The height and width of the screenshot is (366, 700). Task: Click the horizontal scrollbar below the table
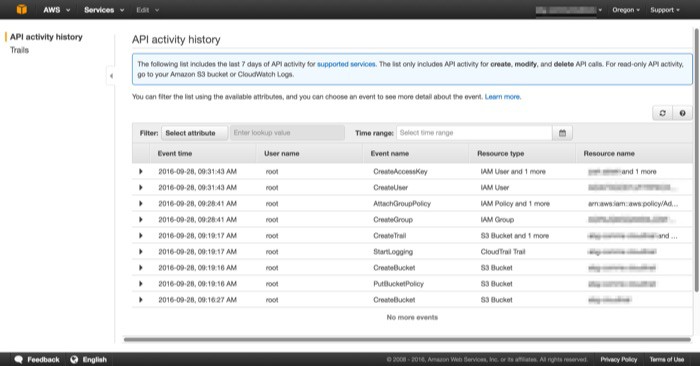pos(407,340)
